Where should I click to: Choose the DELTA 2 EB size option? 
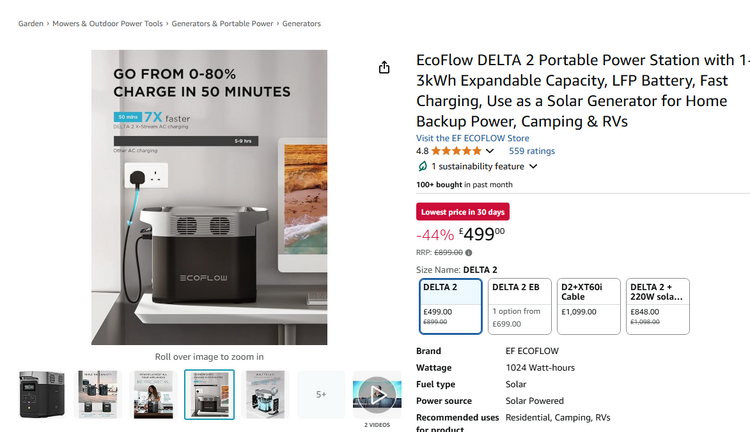tap(519, 306)
